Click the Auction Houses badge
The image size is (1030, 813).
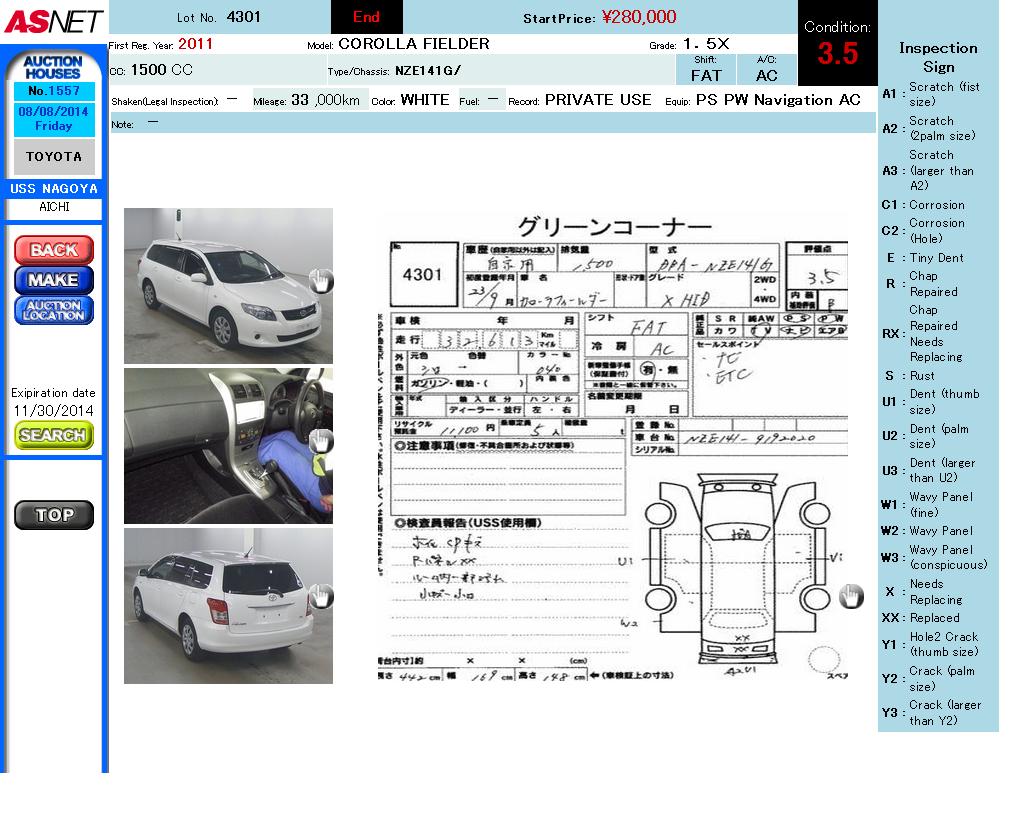(x=53, y=68)
